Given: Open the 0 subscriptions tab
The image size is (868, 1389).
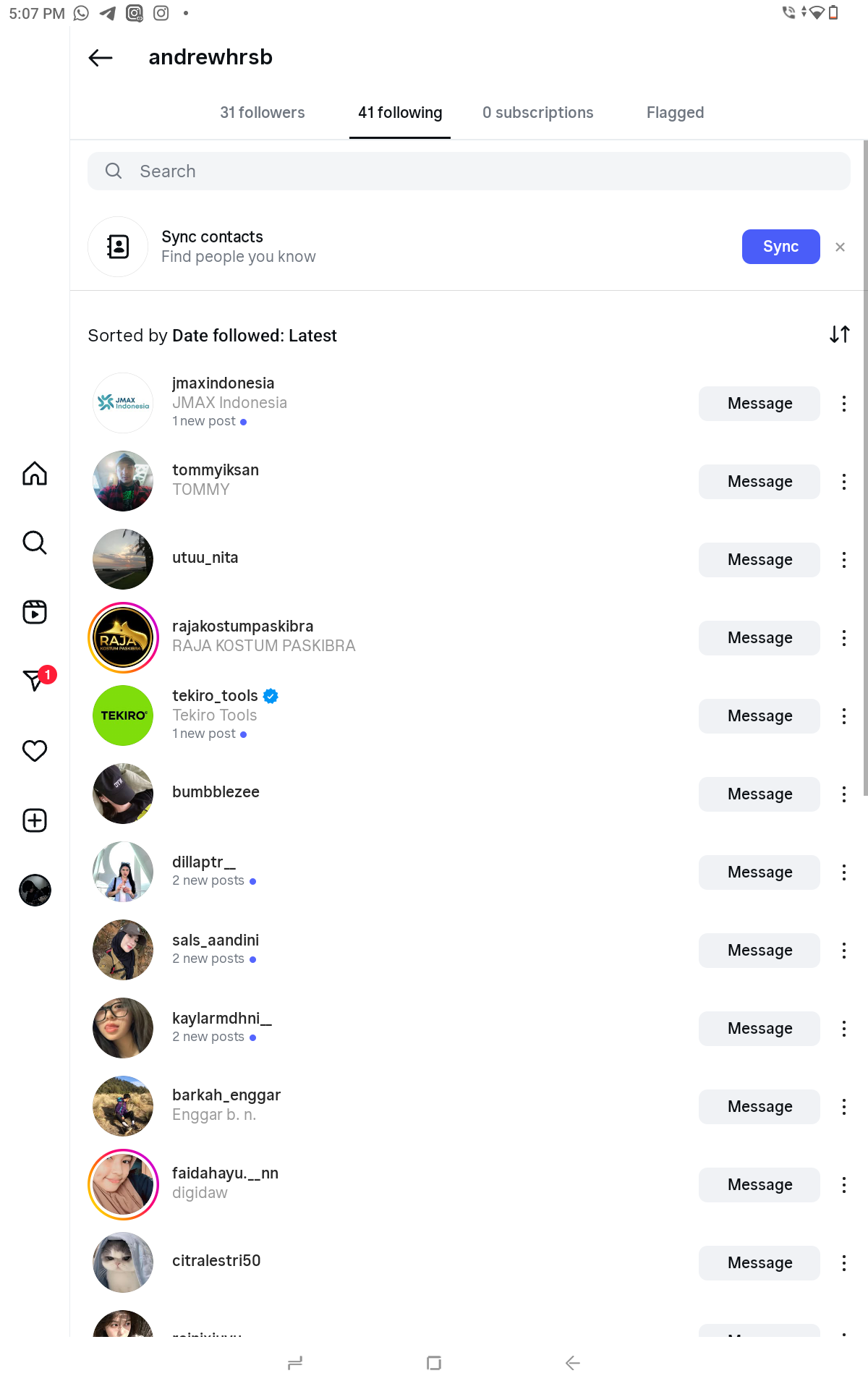Looking at the screenshot, I should 537,113.
